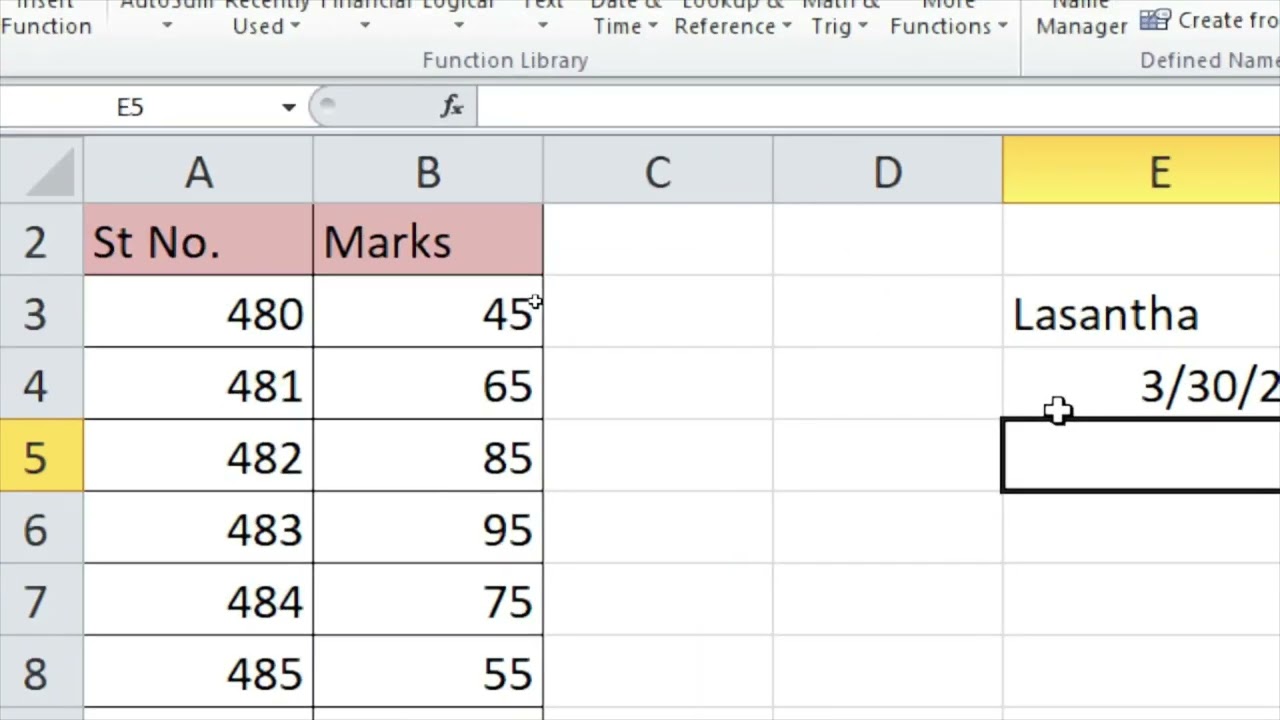Open the Name Manager
This screenshot has width=1280, height=720.
[x=1081, y=17]
